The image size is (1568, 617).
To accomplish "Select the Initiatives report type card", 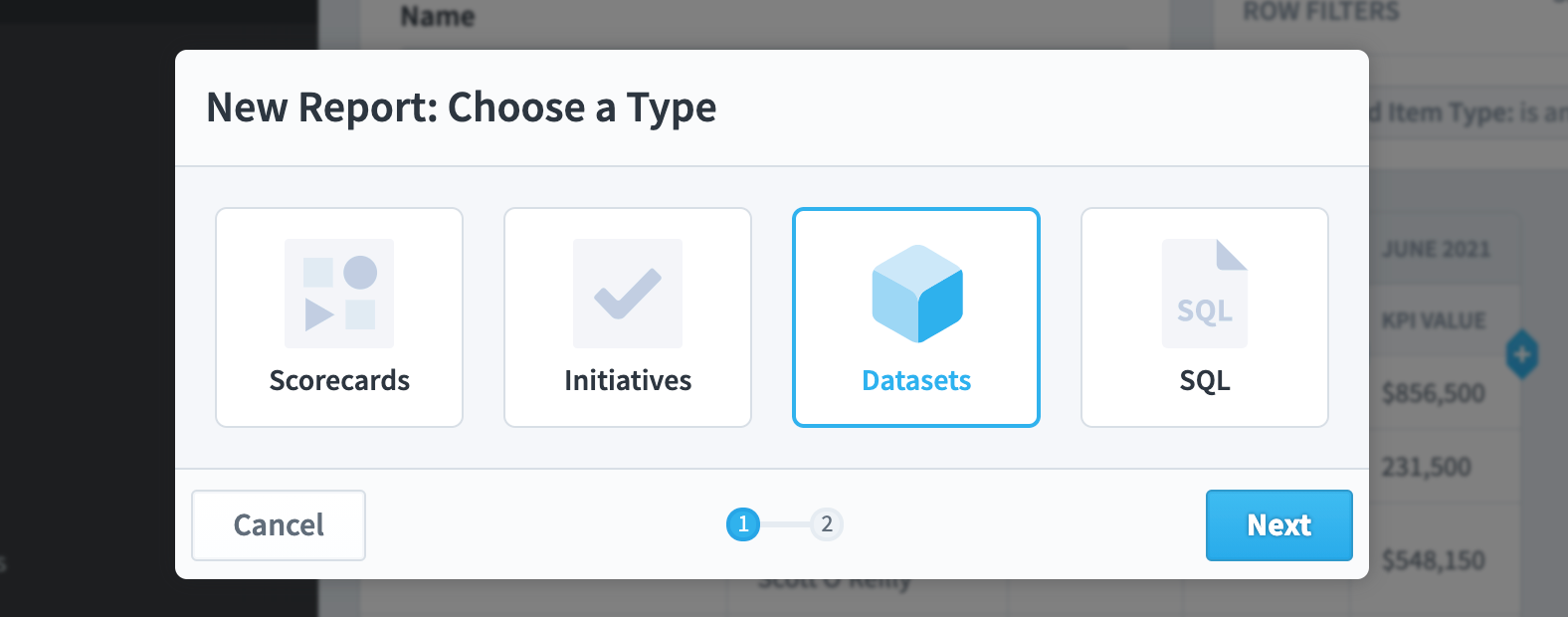I will tap(628, 317).
